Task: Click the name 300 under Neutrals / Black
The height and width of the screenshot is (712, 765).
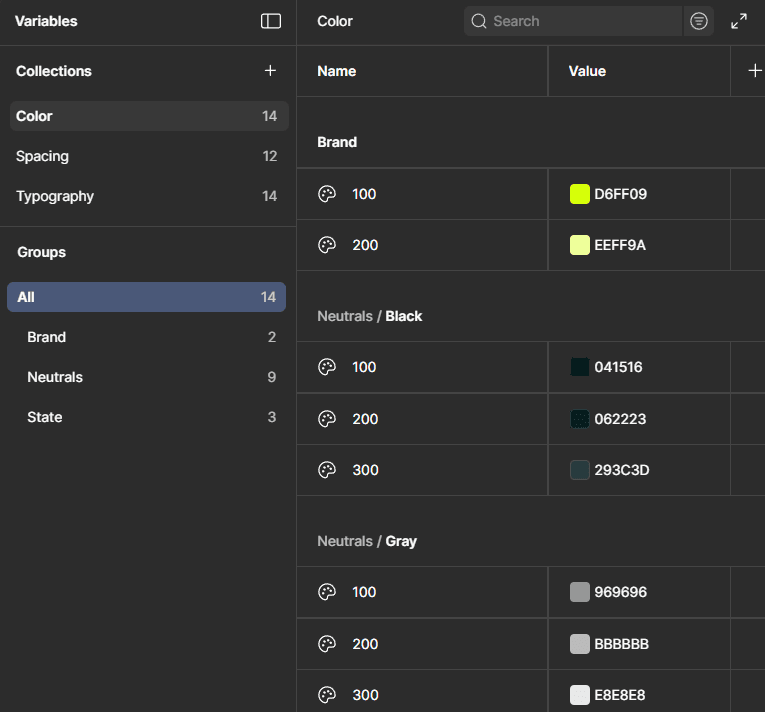Action: coord(365,470)
